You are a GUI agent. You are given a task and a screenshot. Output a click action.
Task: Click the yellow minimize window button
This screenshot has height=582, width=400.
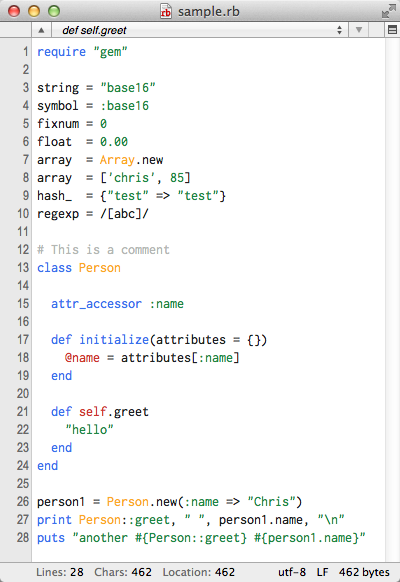tap(34, 11)
